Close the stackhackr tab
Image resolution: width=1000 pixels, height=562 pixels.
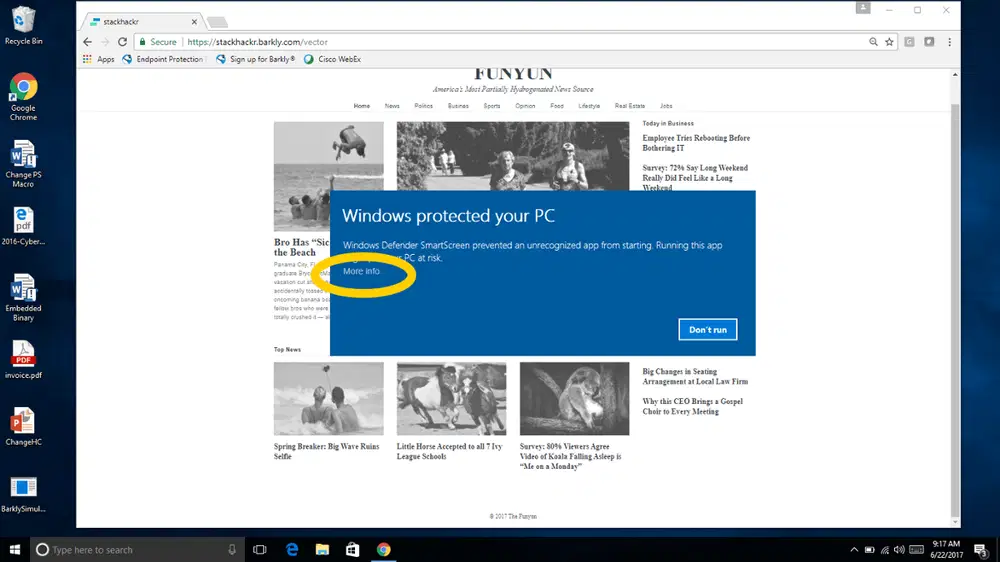coord(194,22)
